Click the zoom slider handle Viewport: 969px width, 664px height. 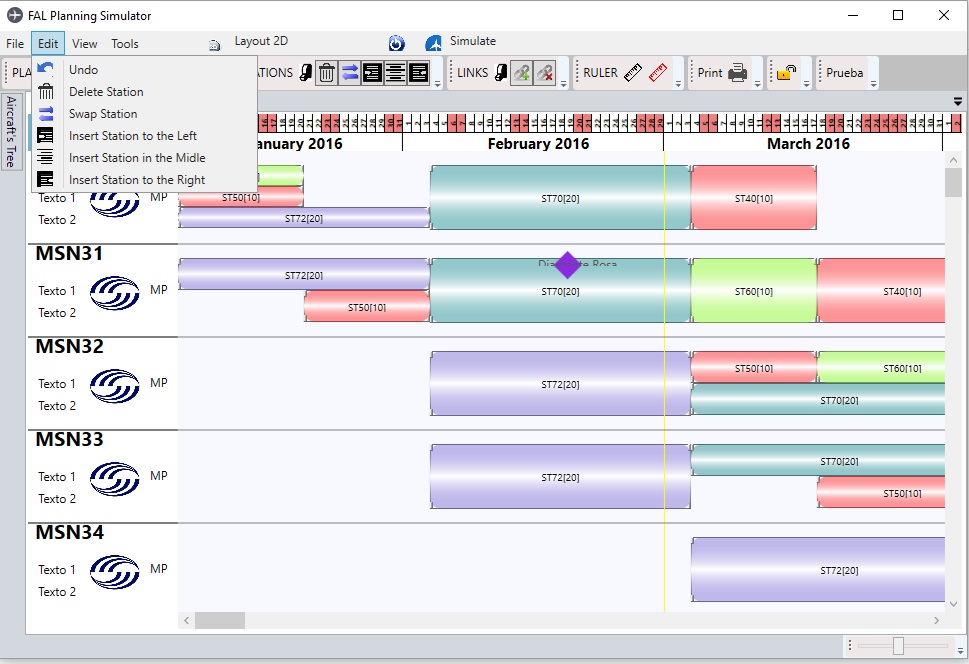click(898, 646)
